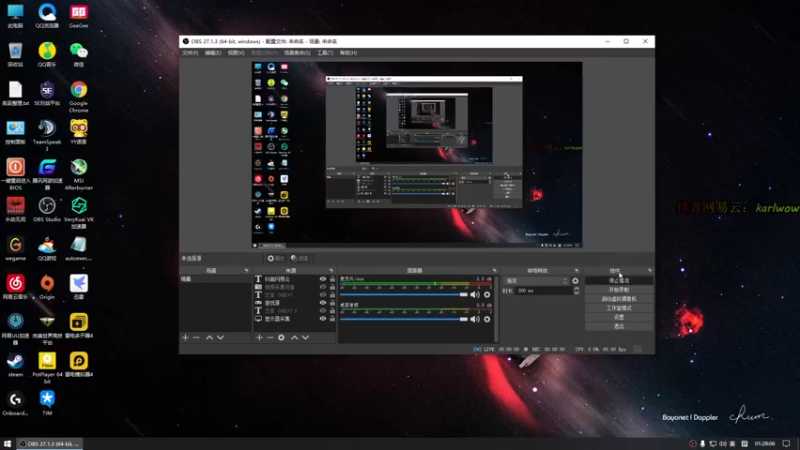Move scene down in Scenes panel
This screenshot has height=450, width=800.
[220, 337]
